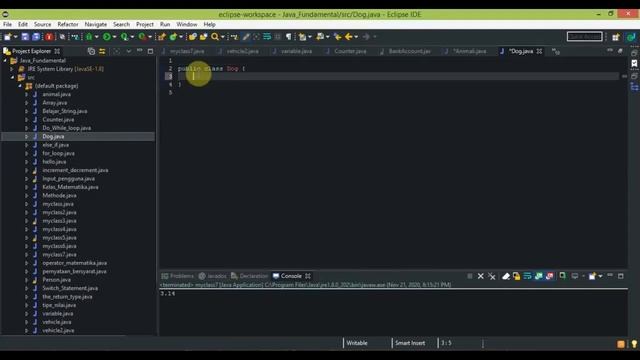Close the *Dog.java editor tab
640x360 pixels.
pos(540,51)
